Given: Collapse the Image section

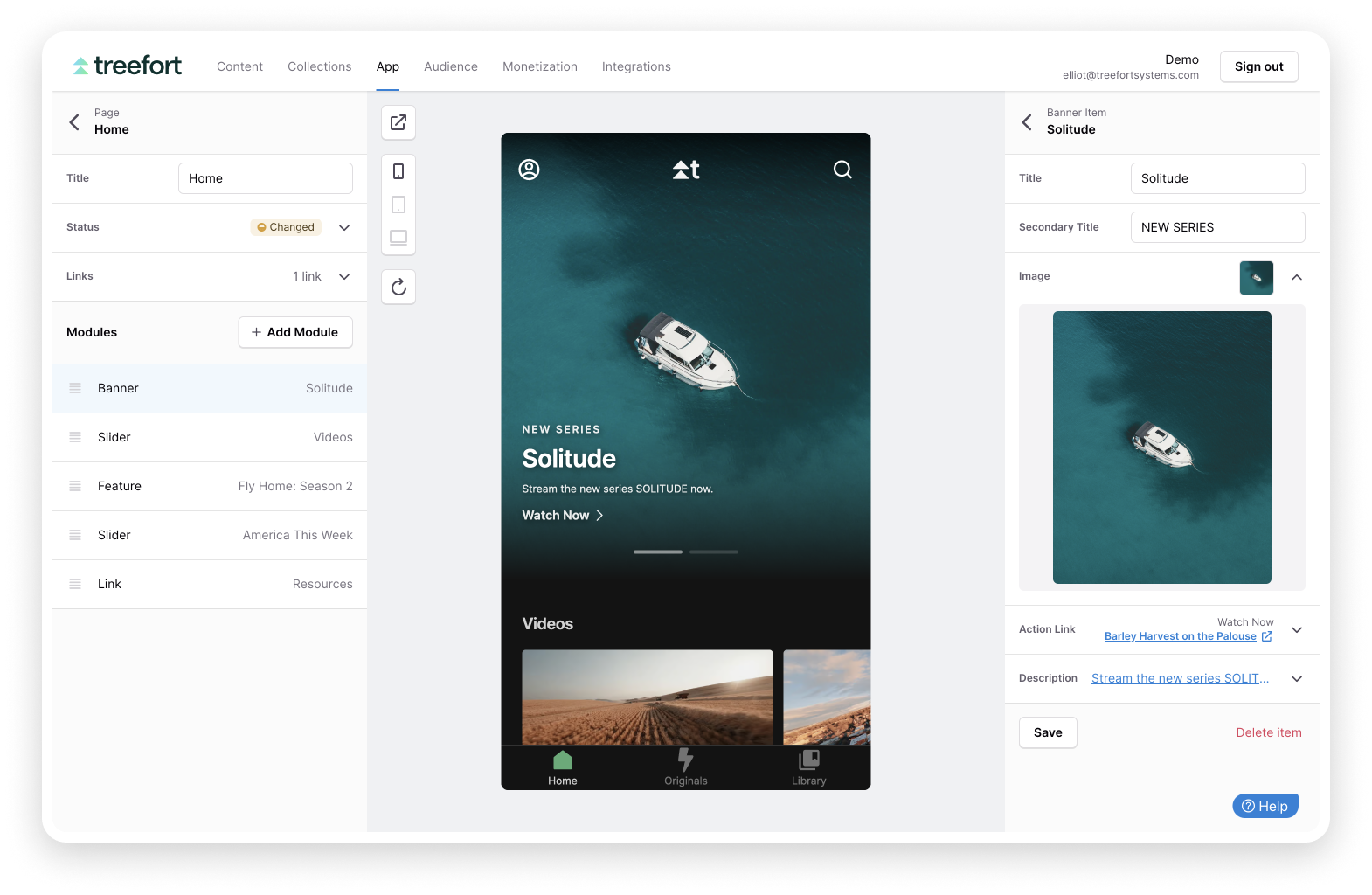Looking at the screenshot, I should [1297, 277].
